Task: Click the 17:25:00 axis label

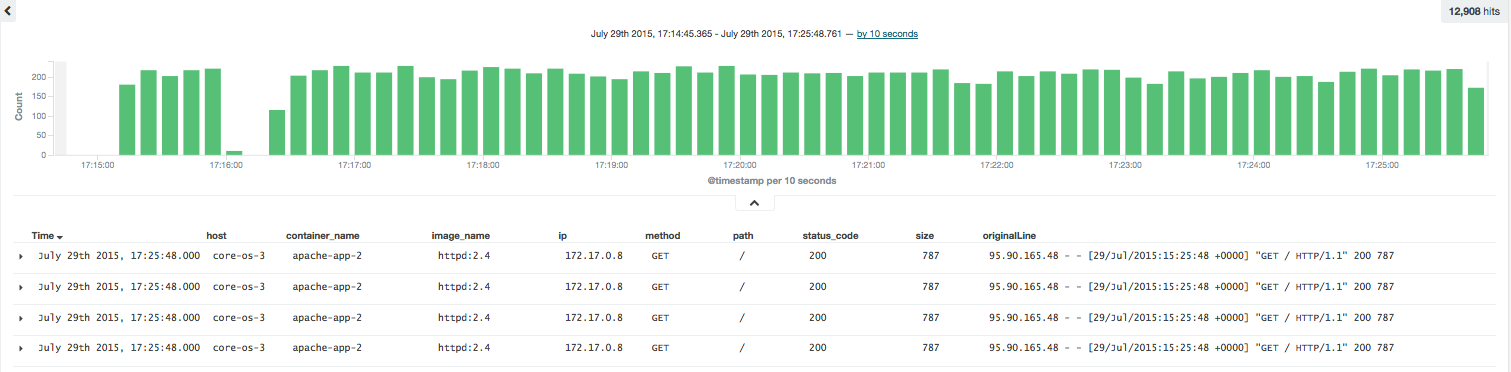Action: point(1382,165)
